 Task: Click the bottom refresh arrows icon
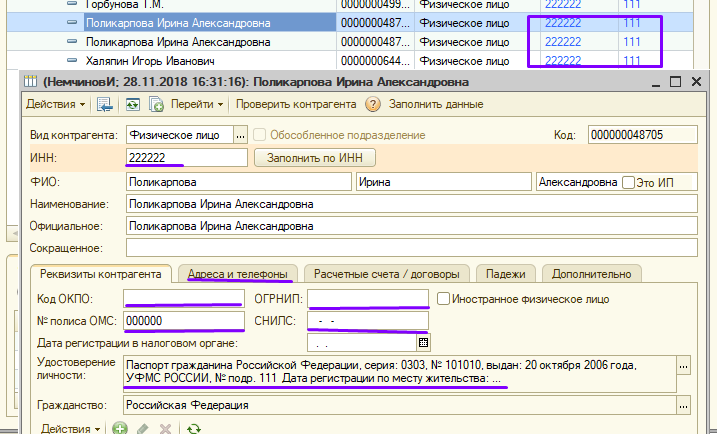point(194,428)
